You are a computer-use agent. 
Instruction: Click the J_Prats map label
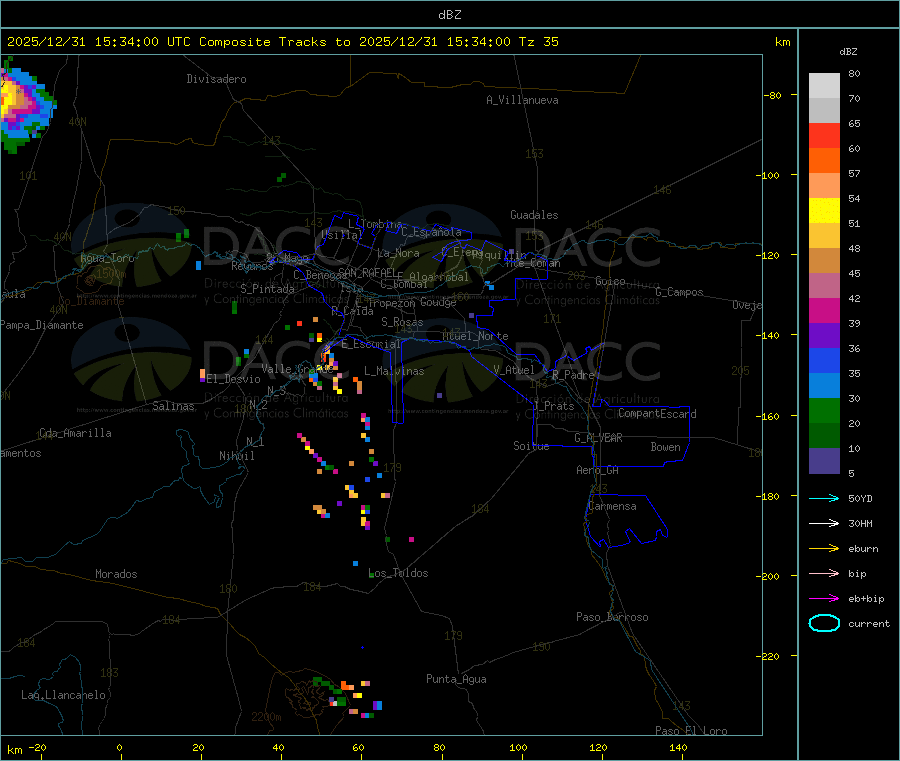(554, 405)
